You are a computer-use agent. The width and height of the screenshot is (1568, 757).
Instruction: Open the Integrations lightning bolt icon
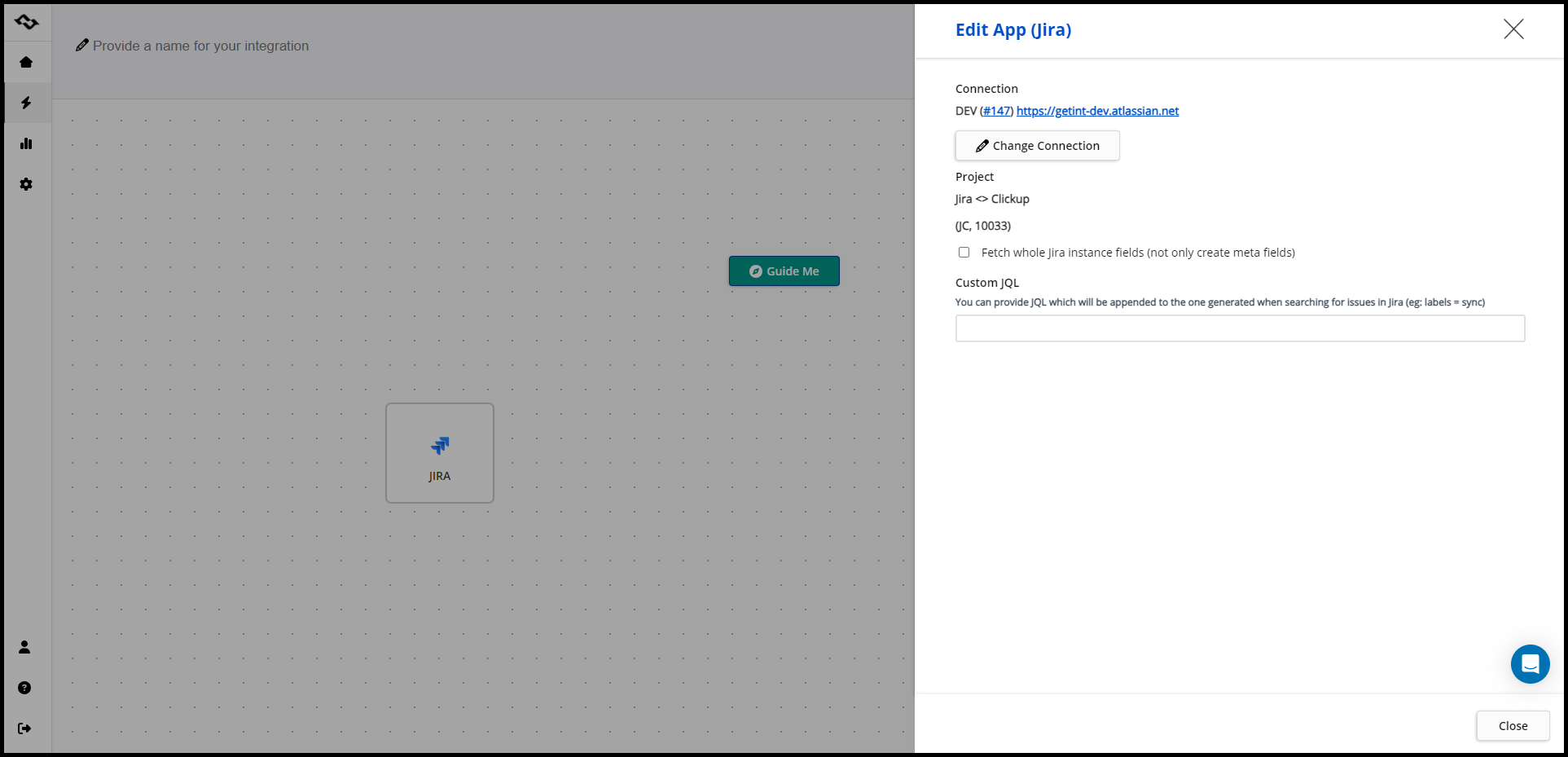26,103
